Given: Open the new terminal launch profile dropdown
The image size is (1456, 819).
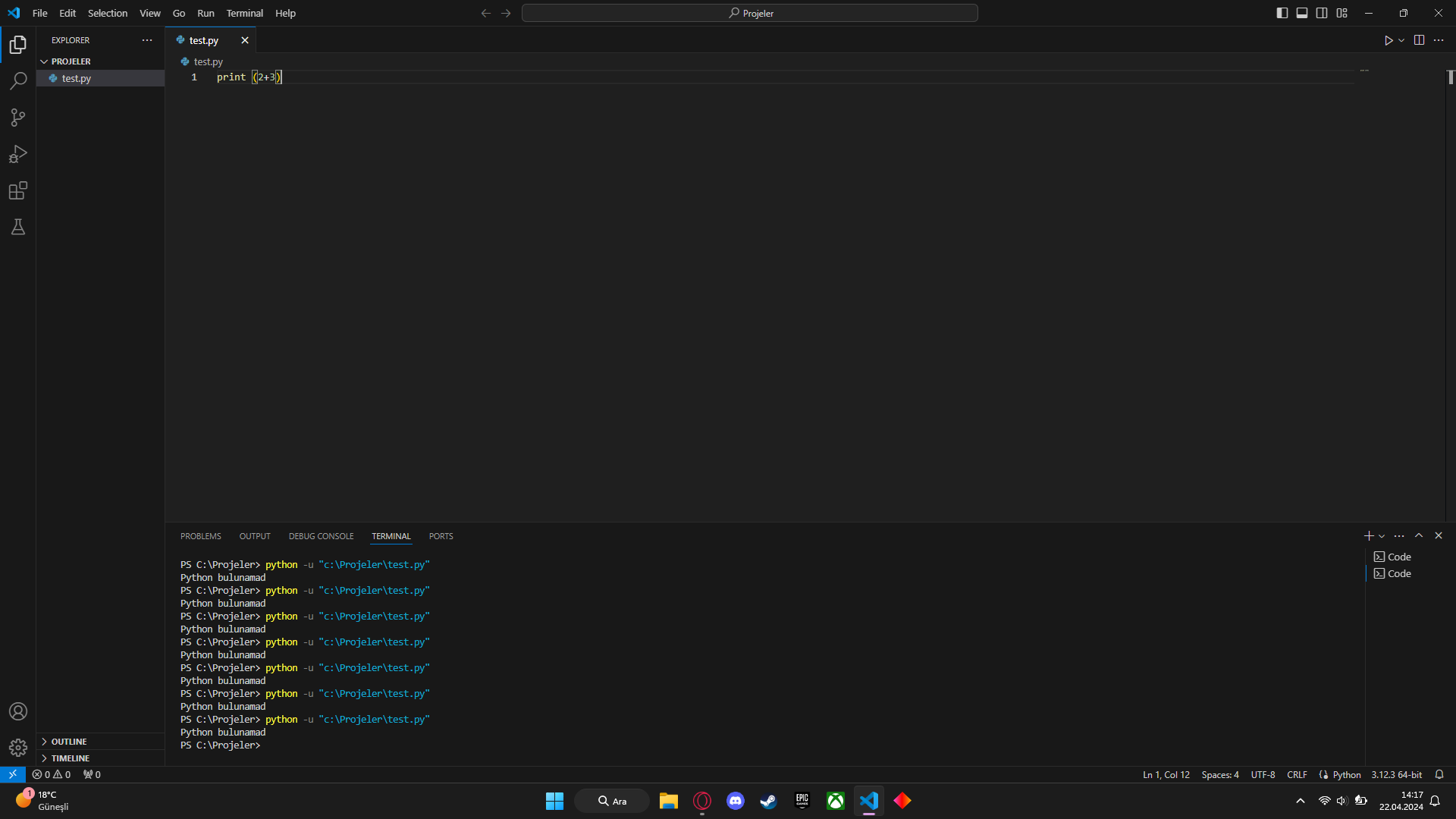Looking at the screenshot, I should 1382,536.
